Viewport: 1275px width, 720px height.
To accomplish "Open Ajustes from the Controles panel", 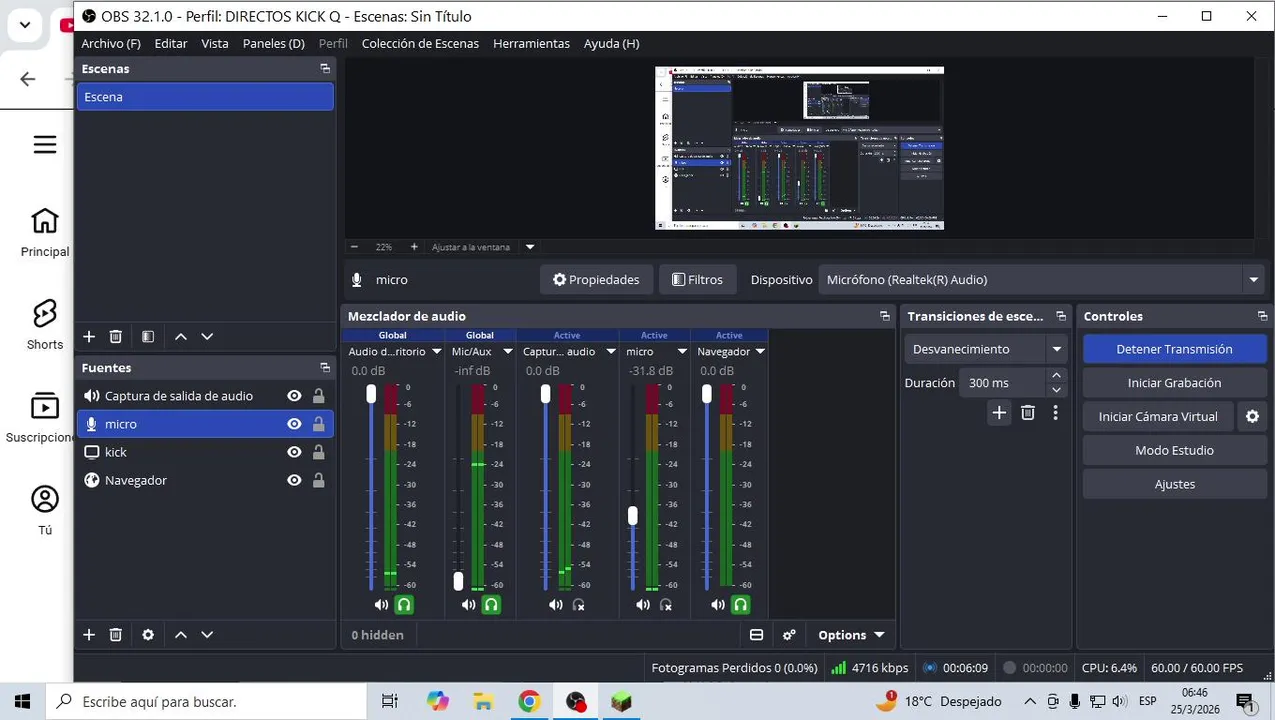I will coord(1174,484).
